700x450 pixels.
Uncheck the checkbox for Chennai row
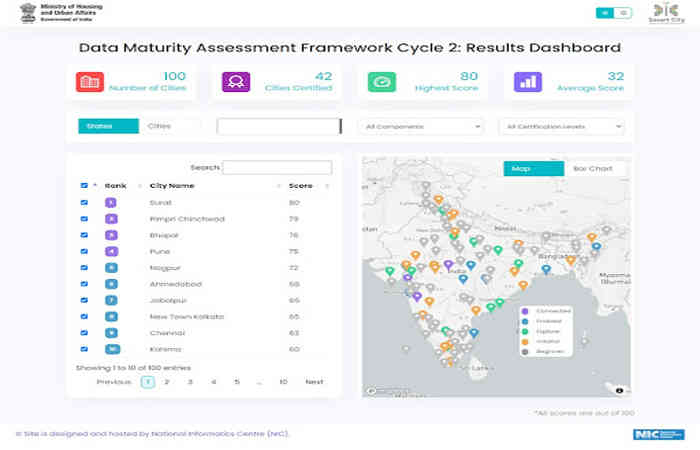pyautogui.click(x=84, y=333)
